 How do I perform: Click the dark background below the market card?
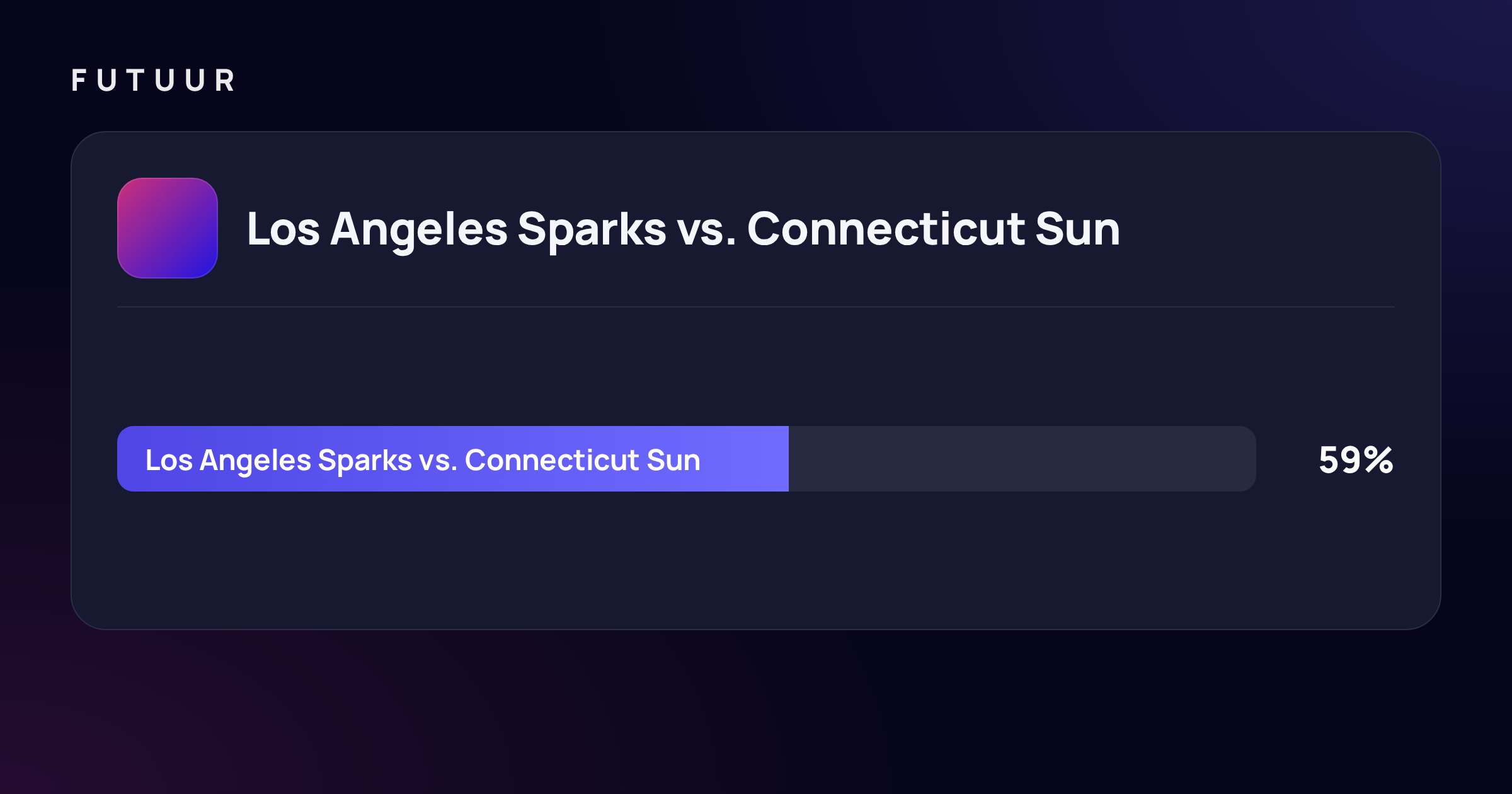point(756,712)
